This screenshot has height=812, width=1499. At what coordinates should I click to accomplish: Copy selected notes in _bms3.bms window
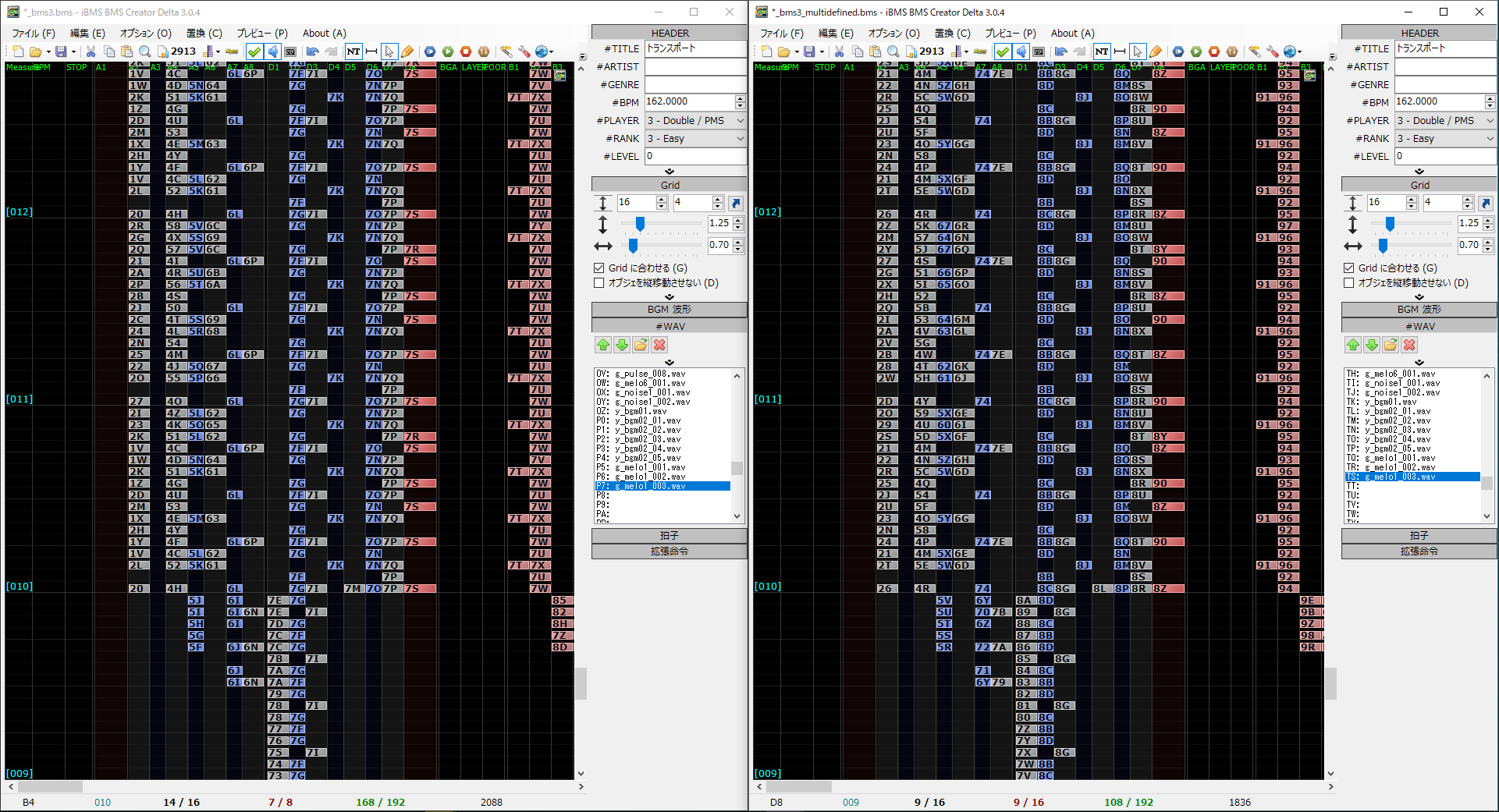(x=108, y=51)
